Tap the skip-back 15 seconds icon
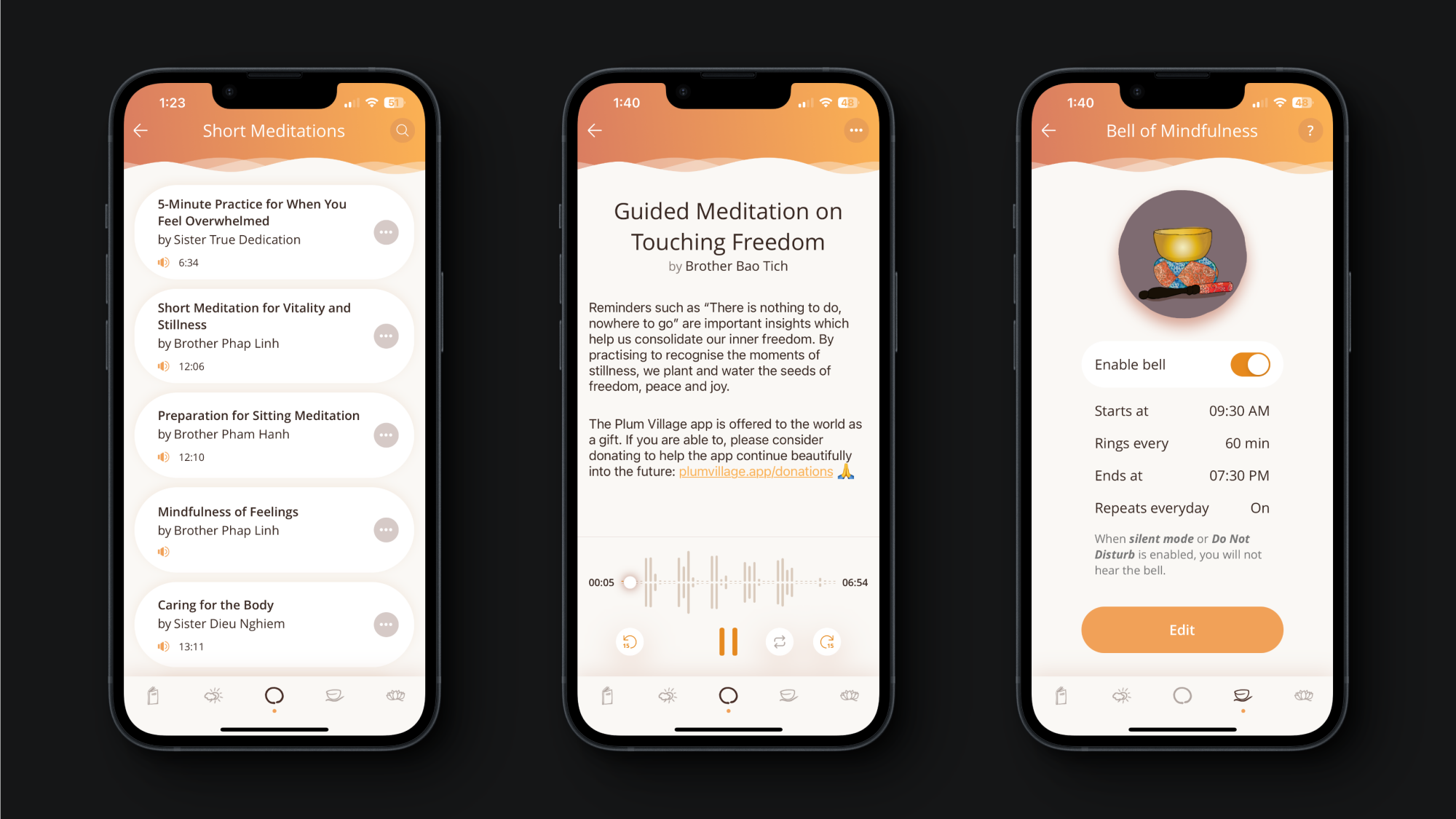The height and width of the screenshot is (819, 1456). click(x=628, y=641)
